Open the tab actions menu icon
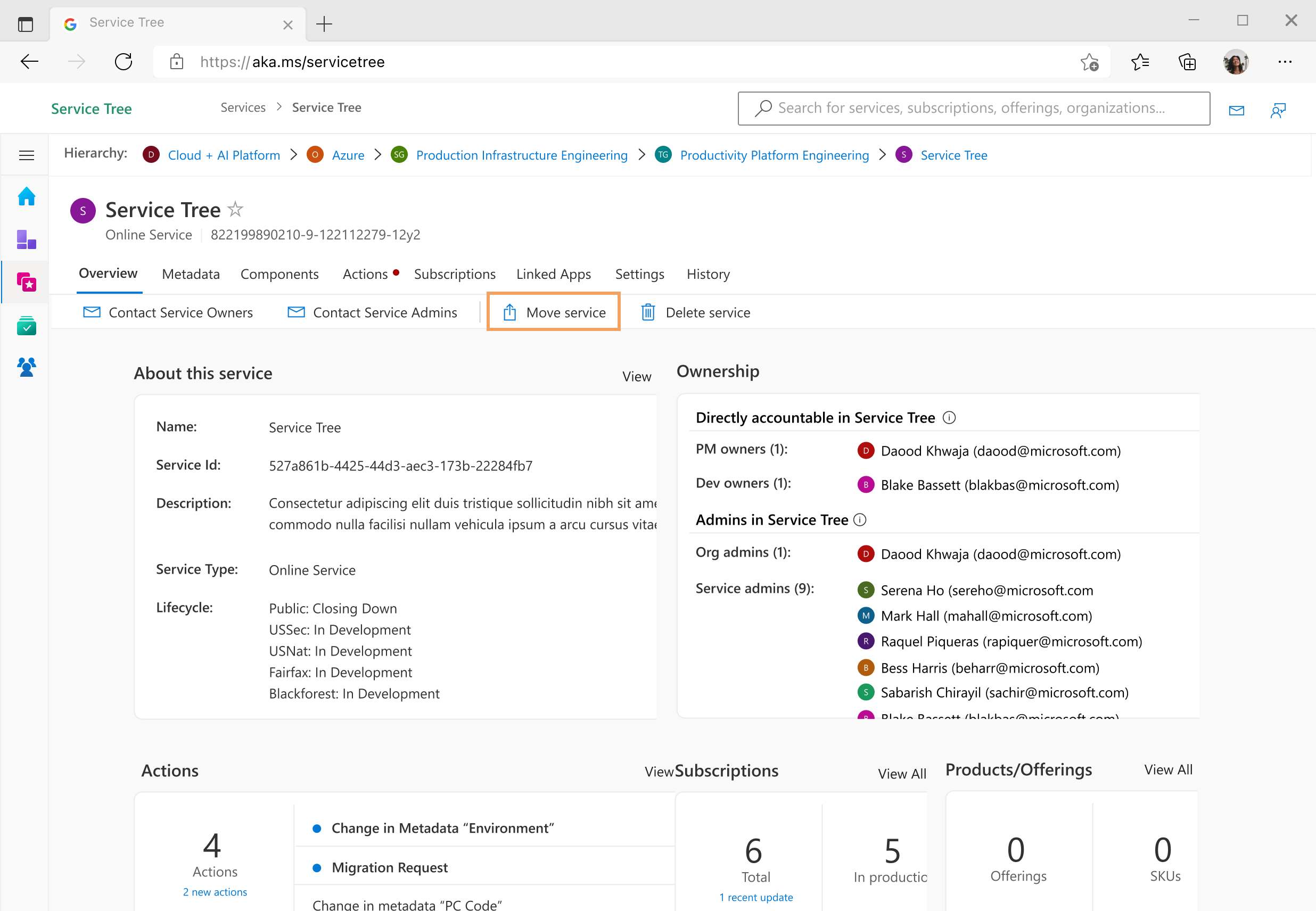The image size is (1316, 911). point(26,24)
